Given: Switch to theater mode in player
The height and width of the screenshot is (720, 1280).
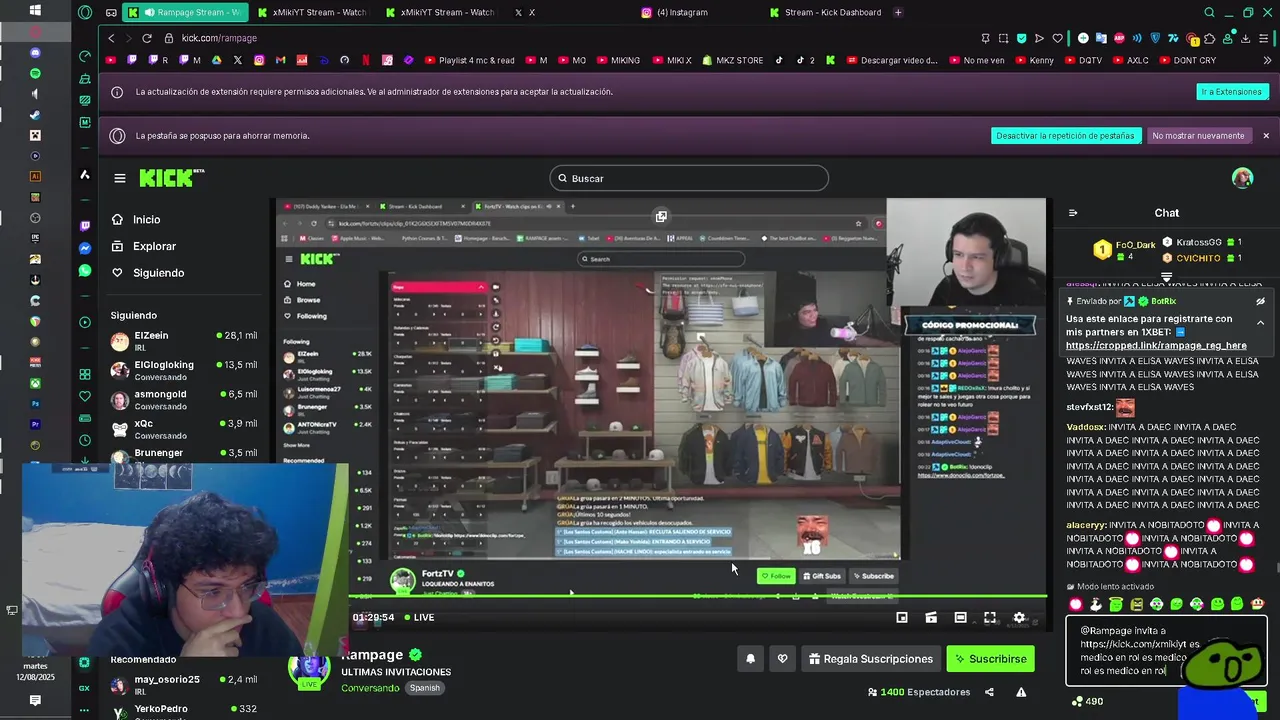Looking at the screenshot, I should 960,618.
